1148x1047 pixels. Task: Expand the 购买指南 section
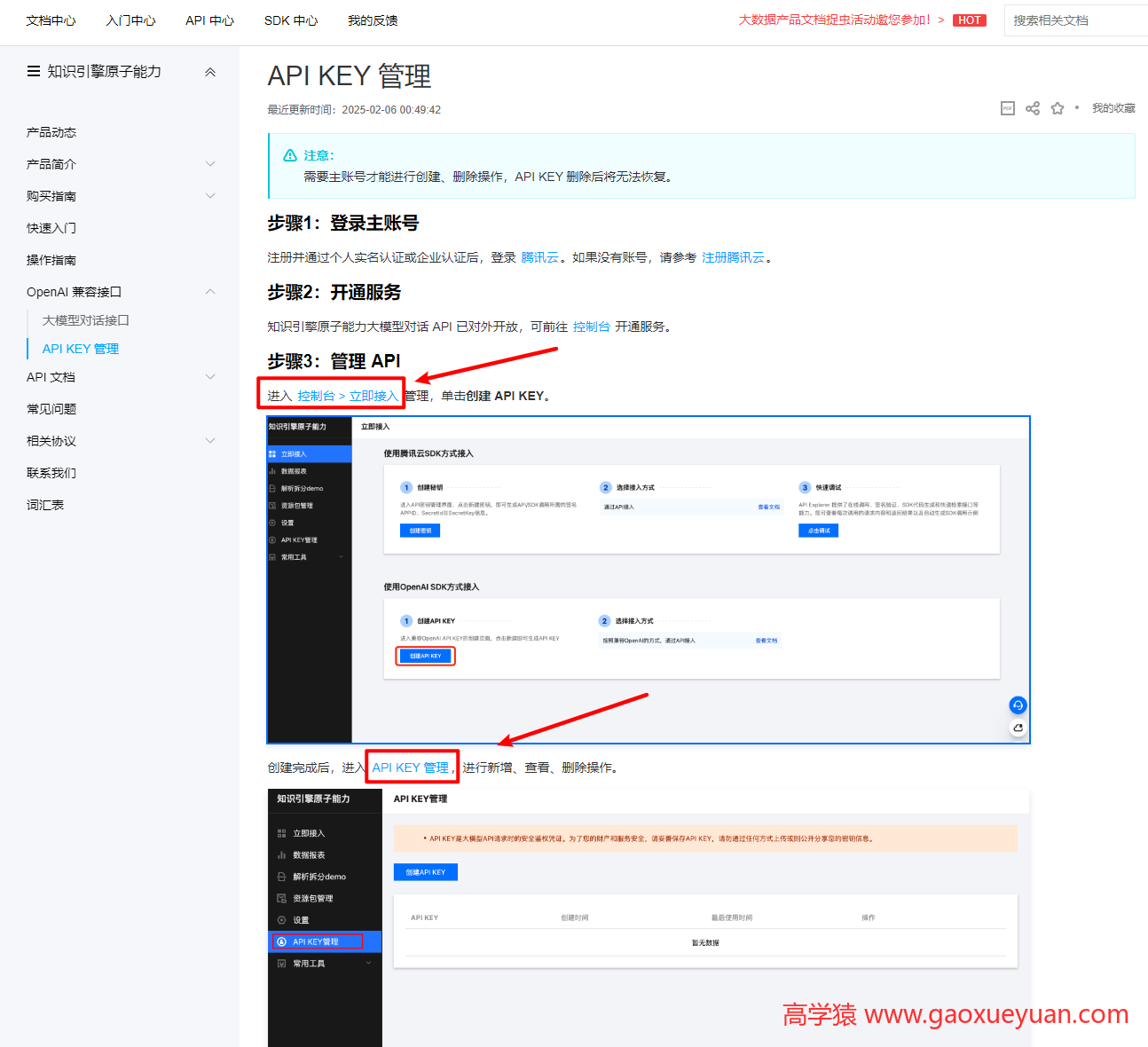click(x=210, y=195)
